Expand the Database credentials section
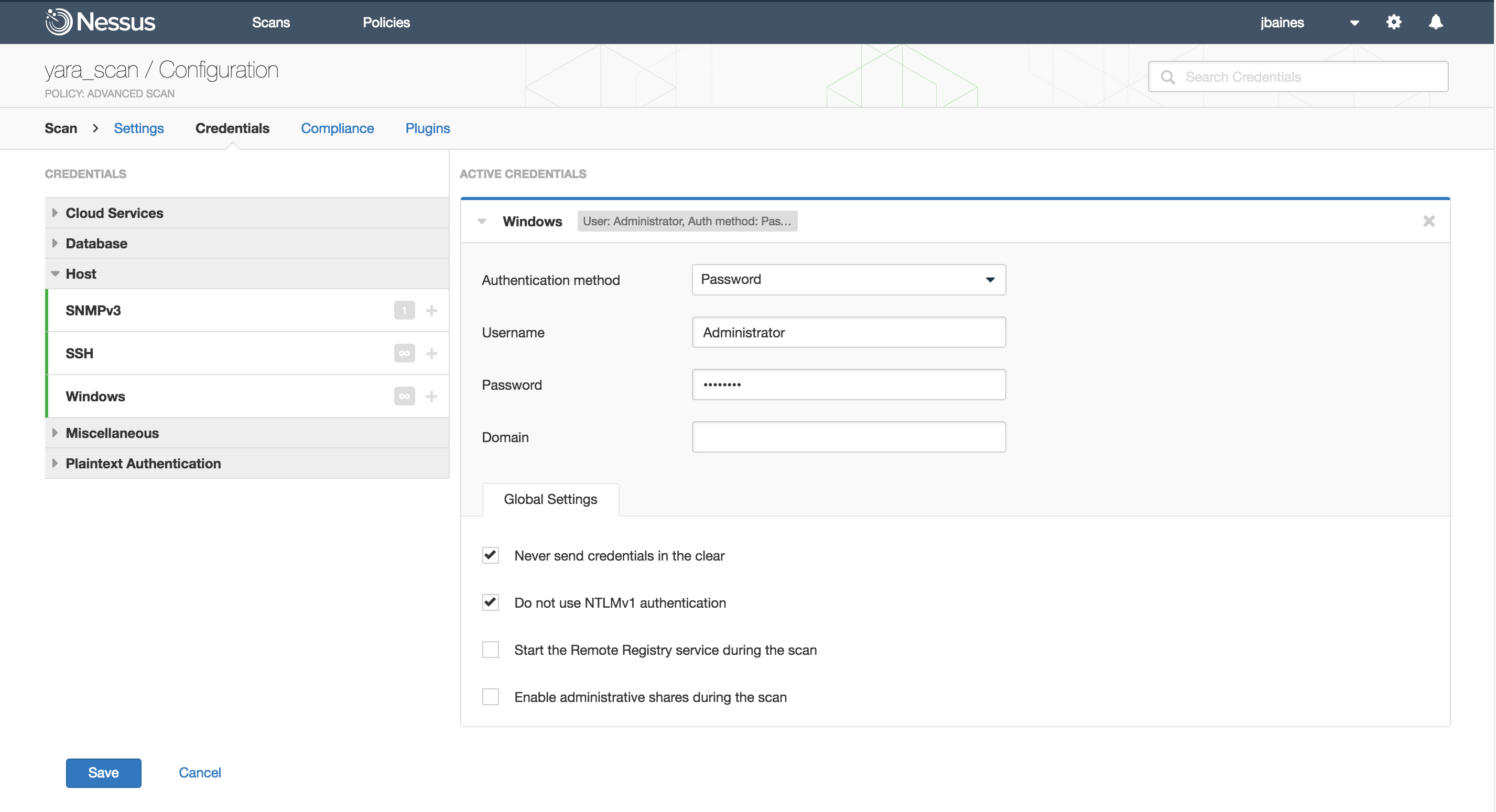 (x=96, y=243)
